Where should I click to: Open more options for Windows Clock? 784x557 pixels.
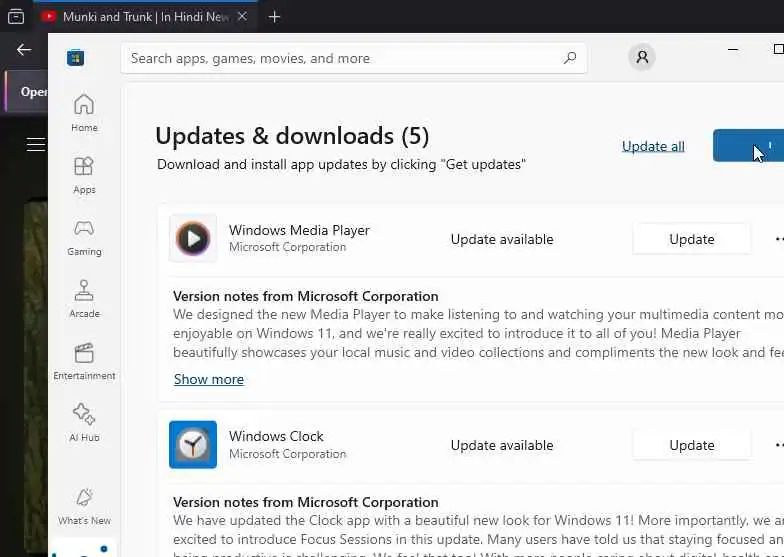(x=779, y=445)
